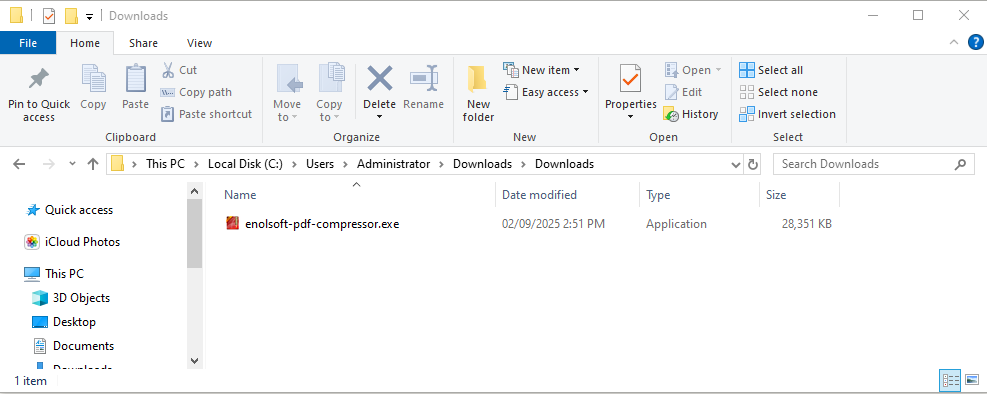The image size is (987, 394).
Task: Expand Properties dropdown arrow
Action: click(x=631, y=117)
